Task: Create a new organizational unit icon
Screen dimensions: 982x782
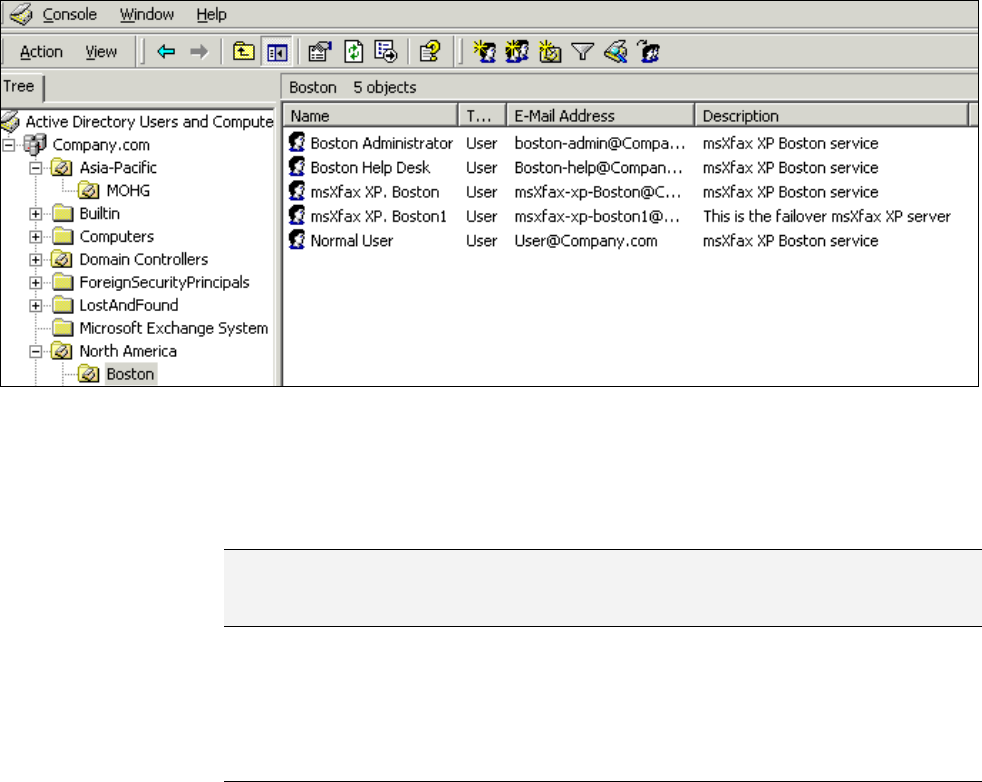Action: pos(550,51)
